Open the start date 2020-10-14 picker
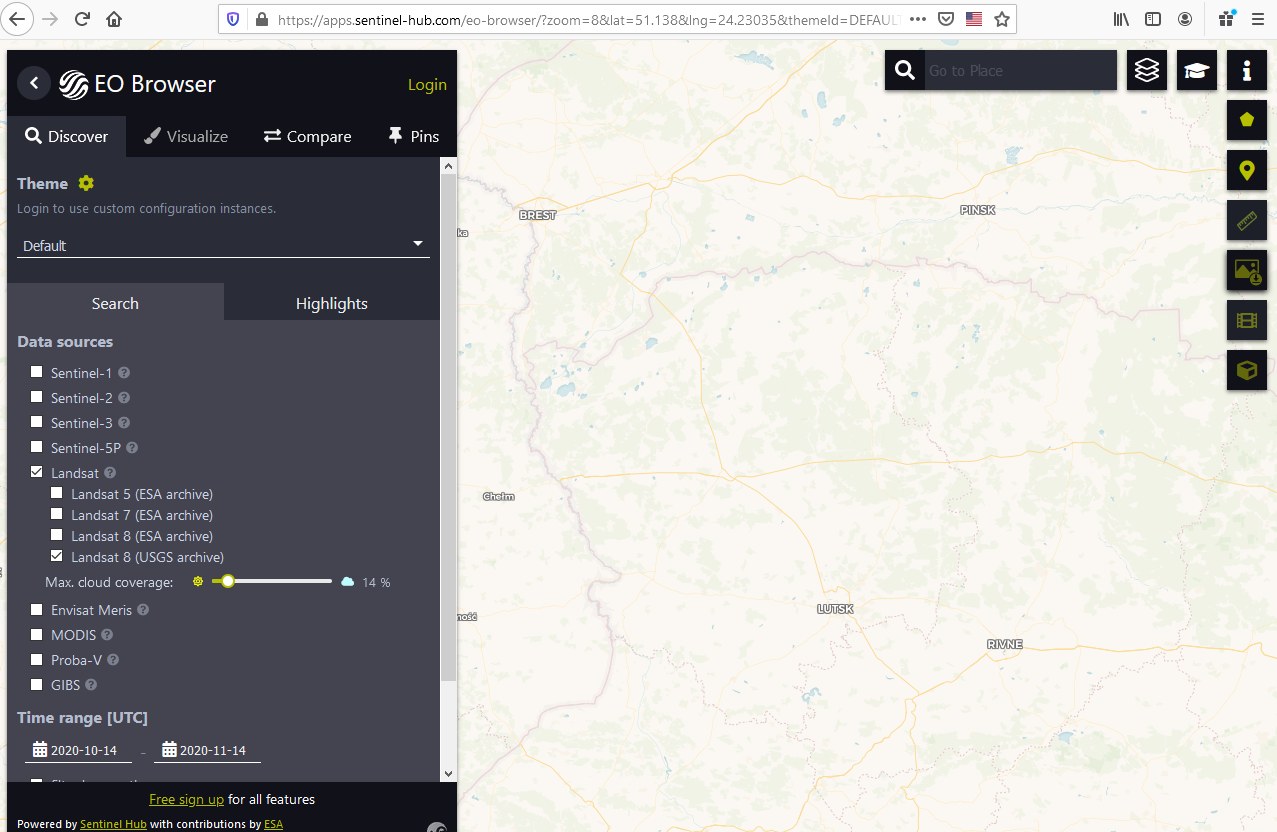Screen dimensions: 1277x832 pyautogui.click(x=76, y=750)
